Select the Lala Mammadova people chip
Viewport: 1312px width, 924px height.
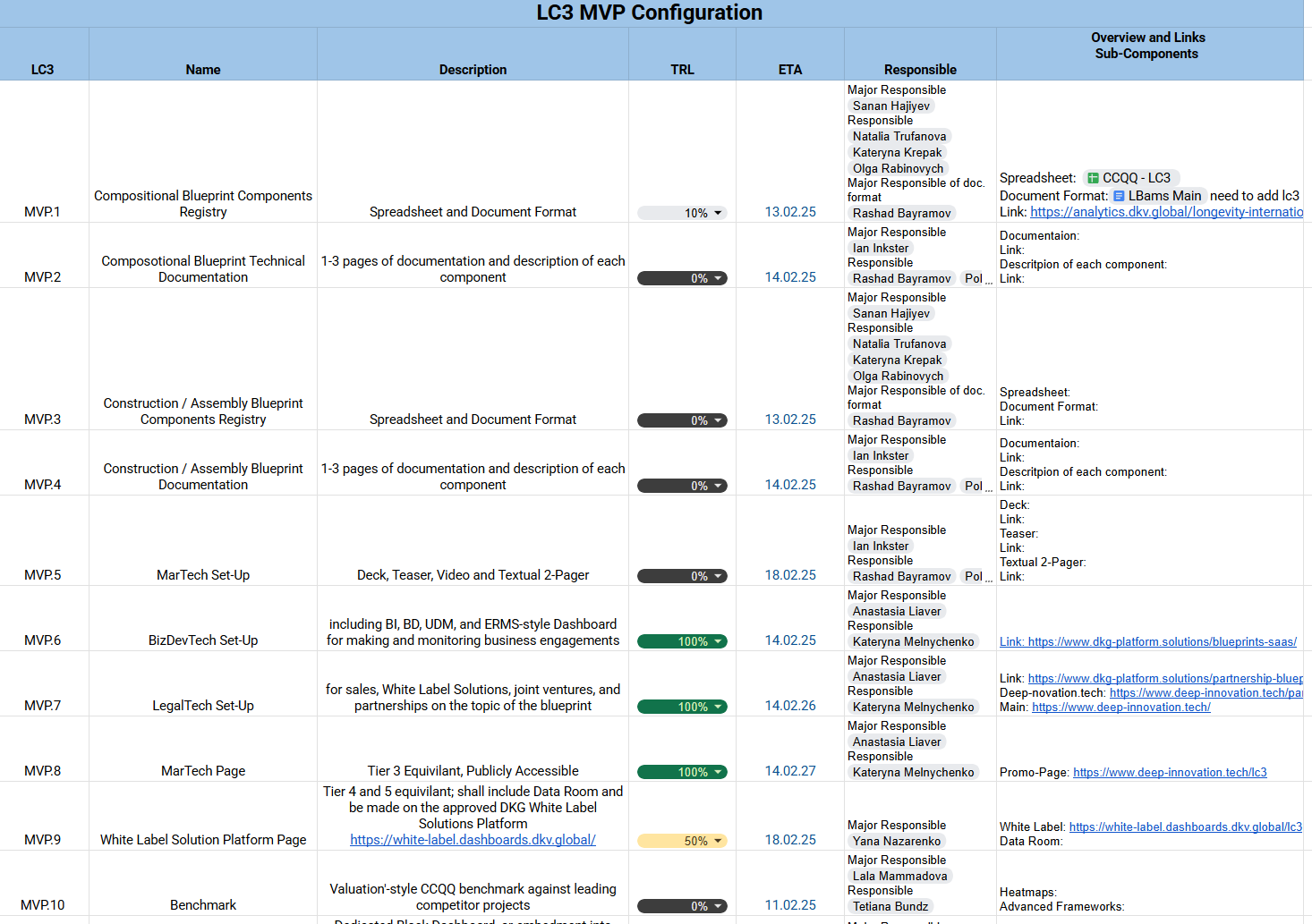tap(899, 876)
